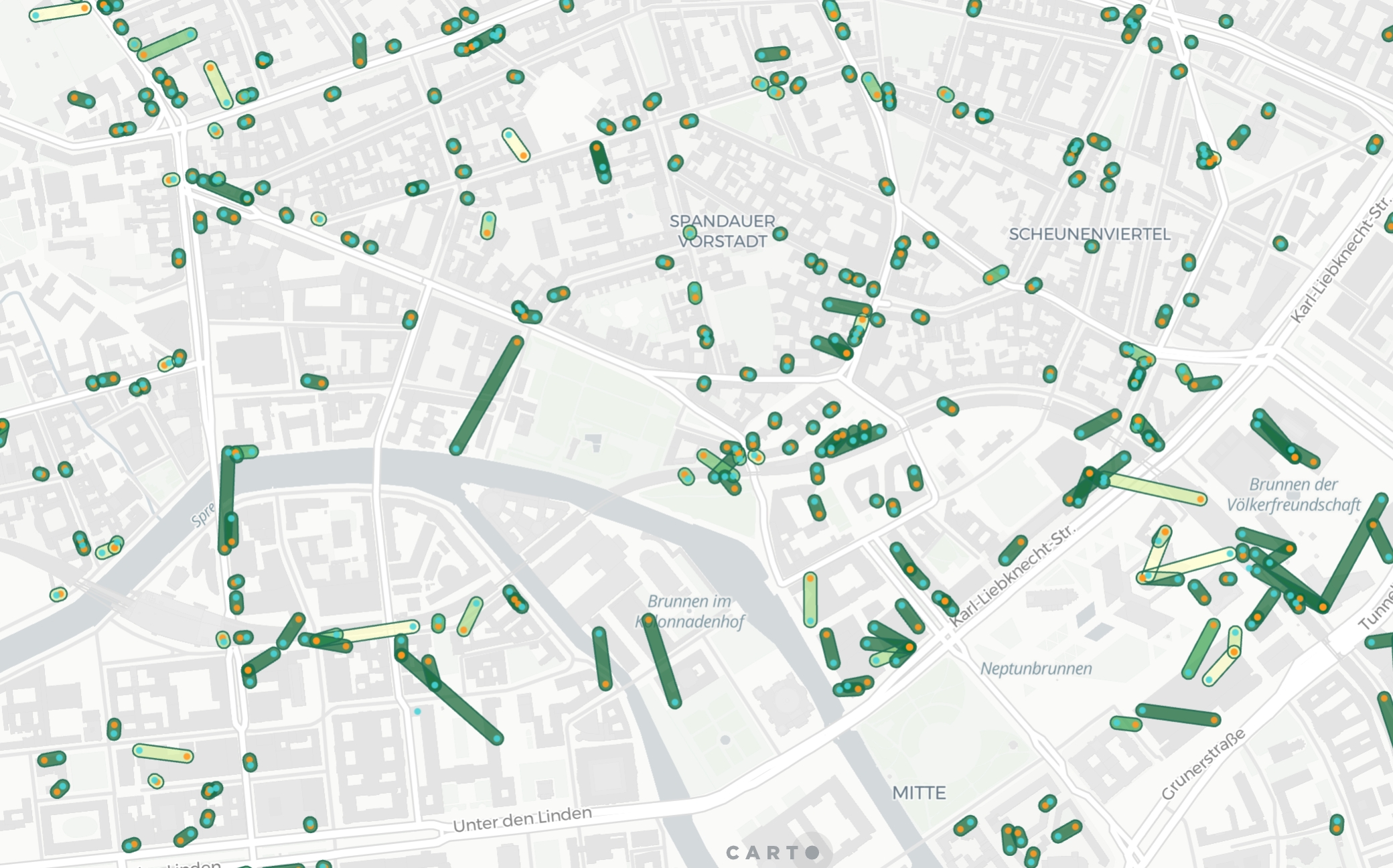Select the Grunerstraße street label
Viewport: 1393px width, 868px height.
click(x=1203, y=764)
